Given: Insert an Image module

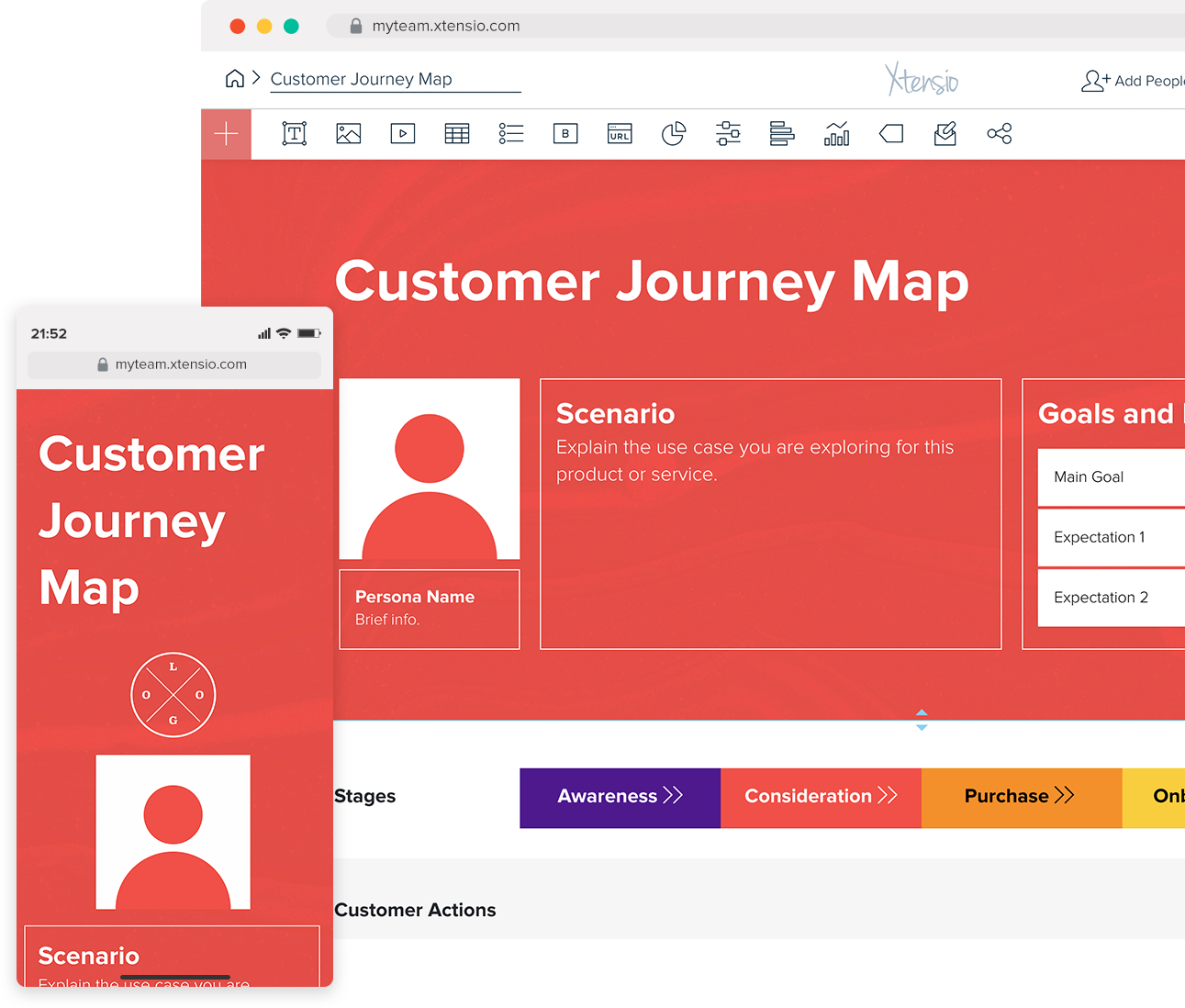Looking at the screenshot, I should click(348, 133).
